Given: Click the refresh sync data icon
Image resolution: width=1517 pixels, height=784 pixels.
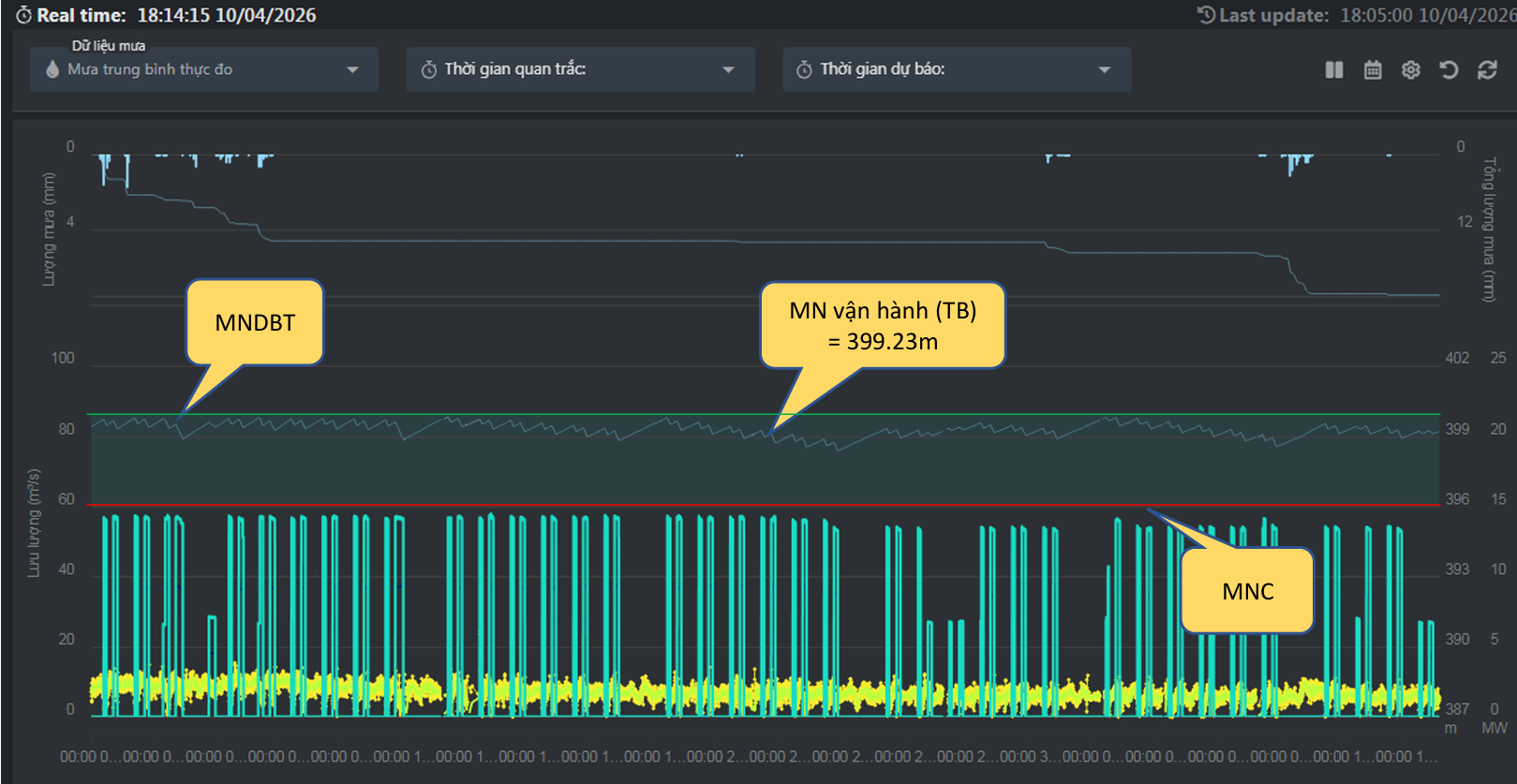Looking at the screenshot, I should pyautogui.click(x=1487, y=70).
